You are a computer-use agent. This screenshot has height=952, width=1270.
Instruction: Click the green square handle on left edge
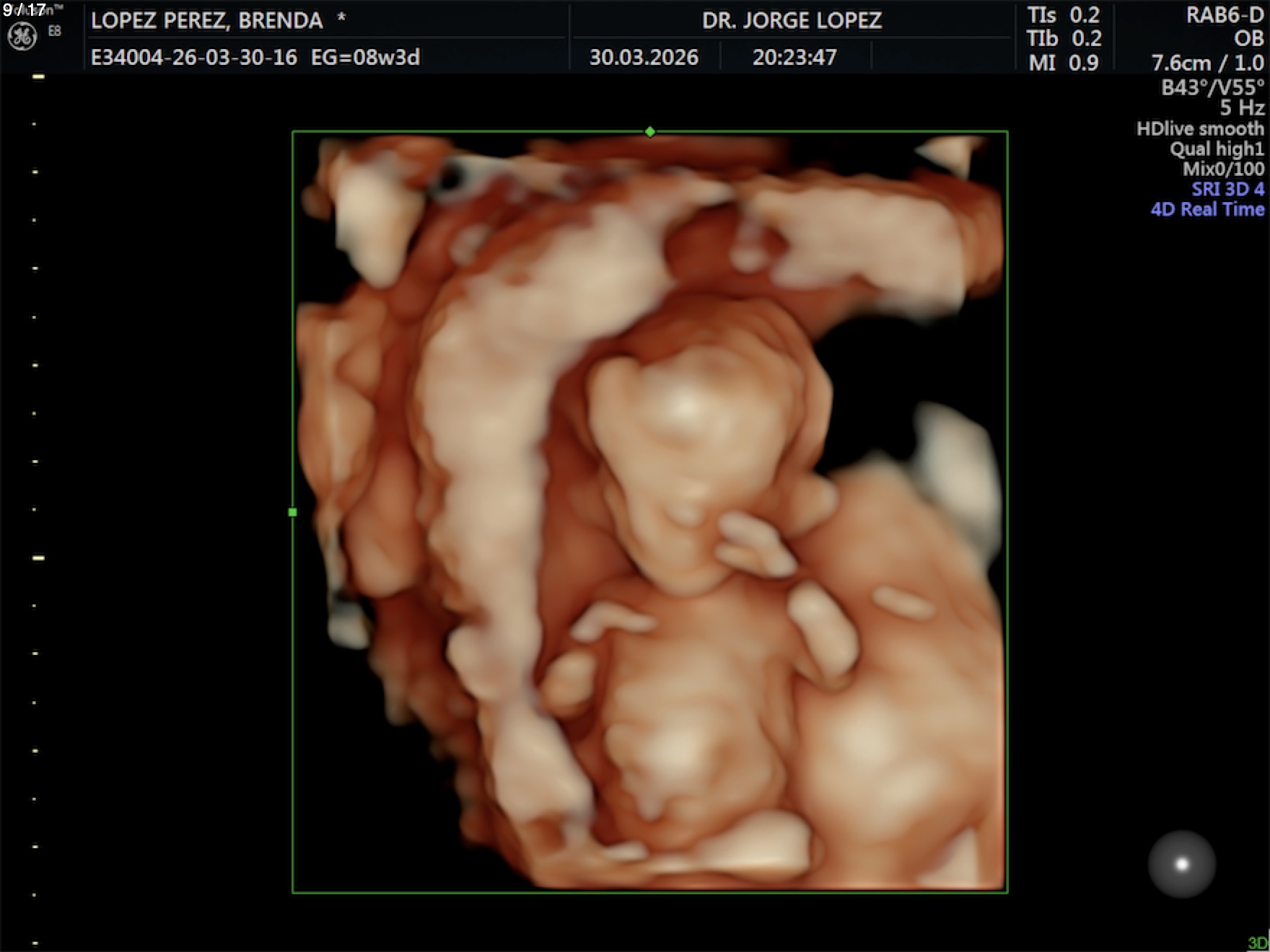[x=292, y=512]
